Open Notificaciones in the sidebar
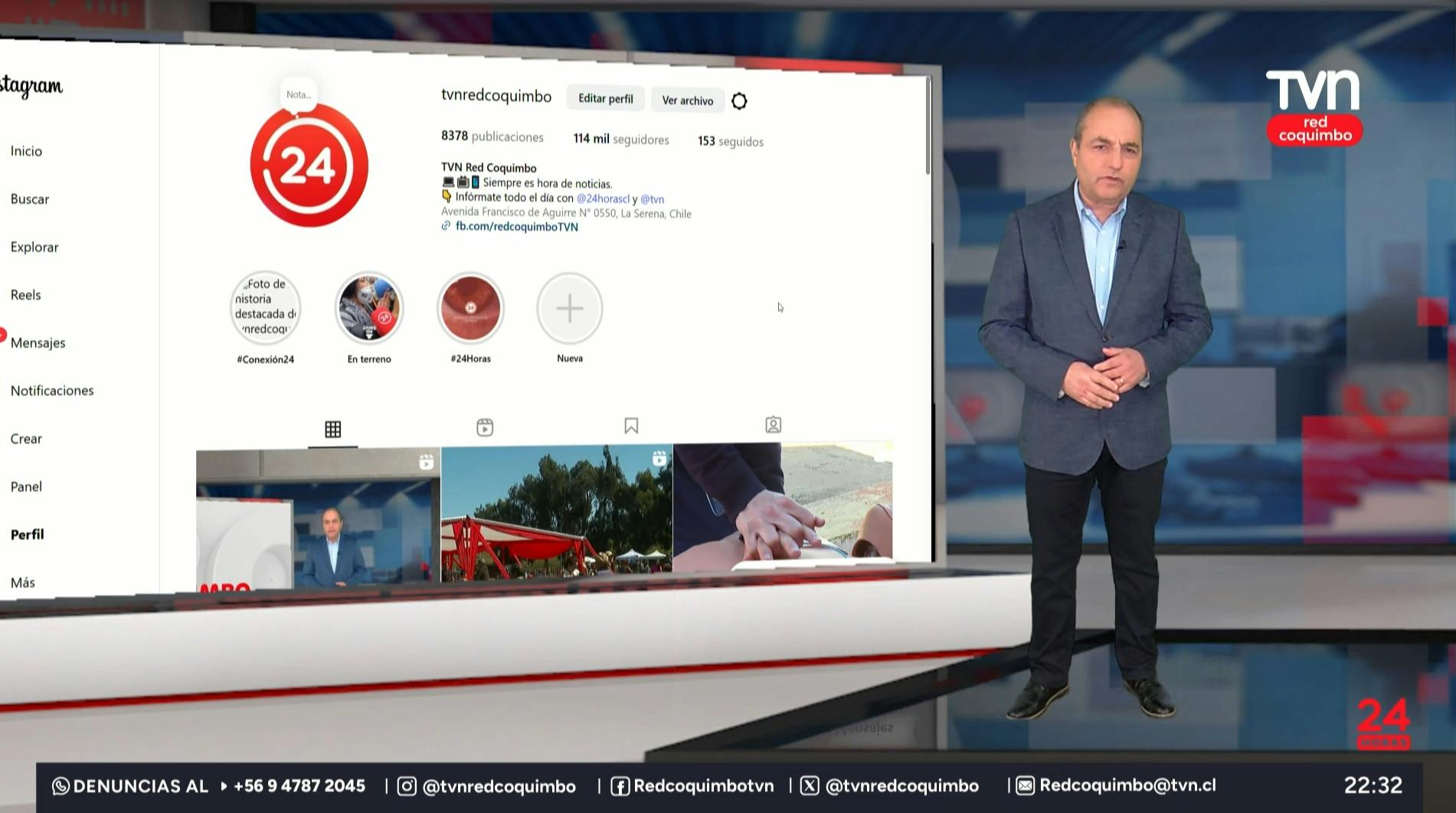Viewport: 1456px width, 813px height. point(52,391)
